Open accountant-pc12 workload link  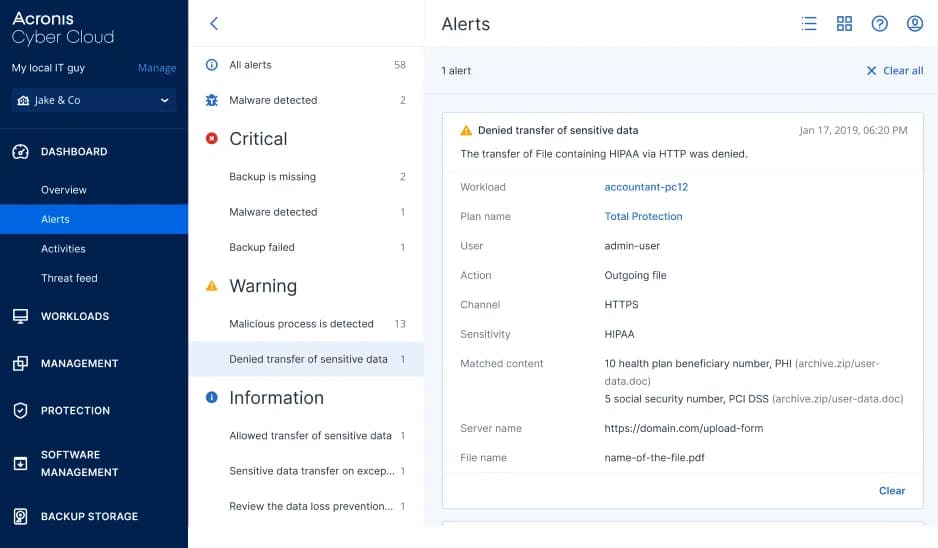[x=646, y=187]
